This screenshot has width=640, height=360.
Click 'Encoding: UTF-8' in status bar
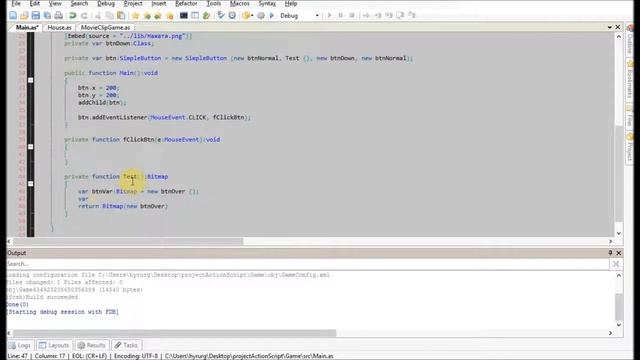pos(136,356)
